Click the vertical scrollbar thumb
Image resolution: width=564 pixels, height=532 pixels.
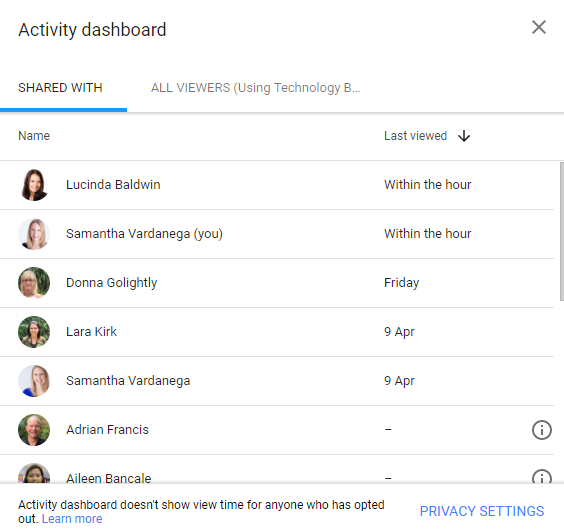pyautogui.click(x=562, y=231)
